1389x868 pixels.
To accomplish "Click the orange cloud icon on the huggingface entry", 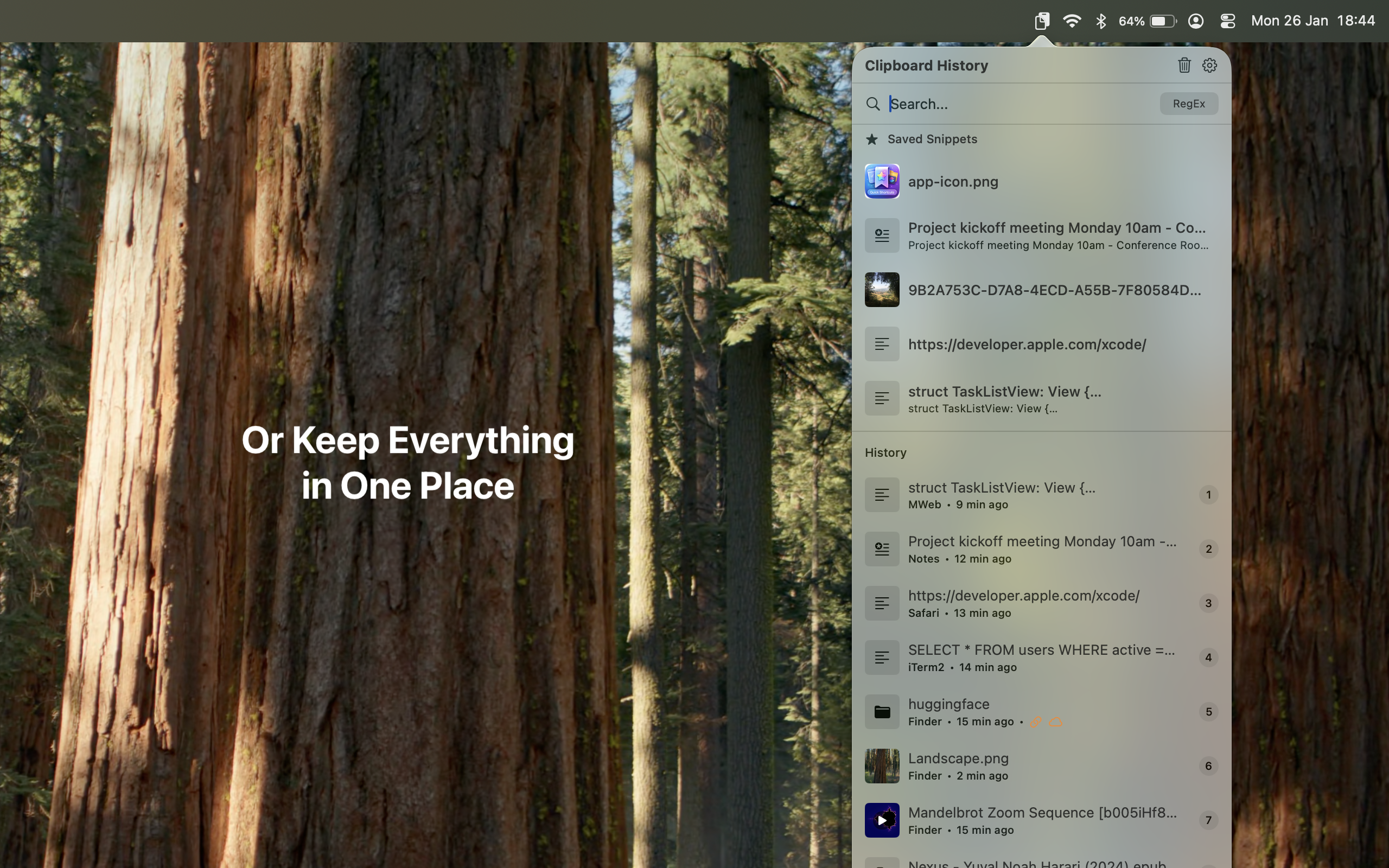I will [1055, 722].
